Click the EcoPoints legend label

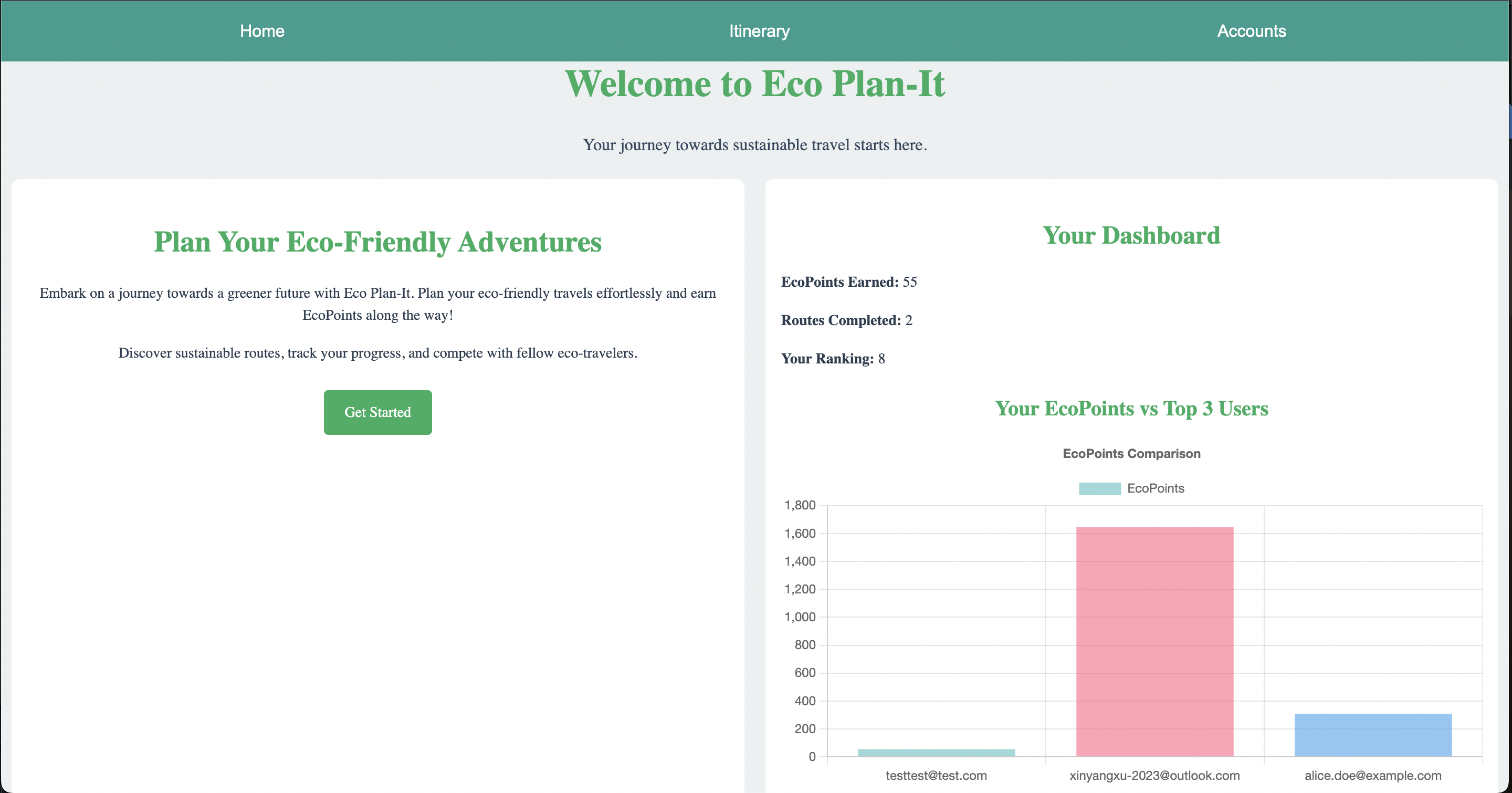pyautogui.click(x=1155, y=488)
